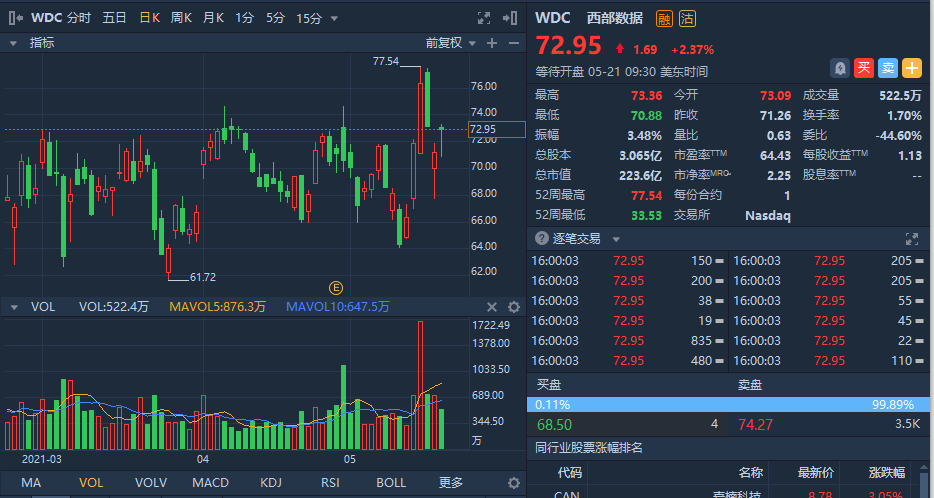Select the MA indicator tab

(31, 483)
